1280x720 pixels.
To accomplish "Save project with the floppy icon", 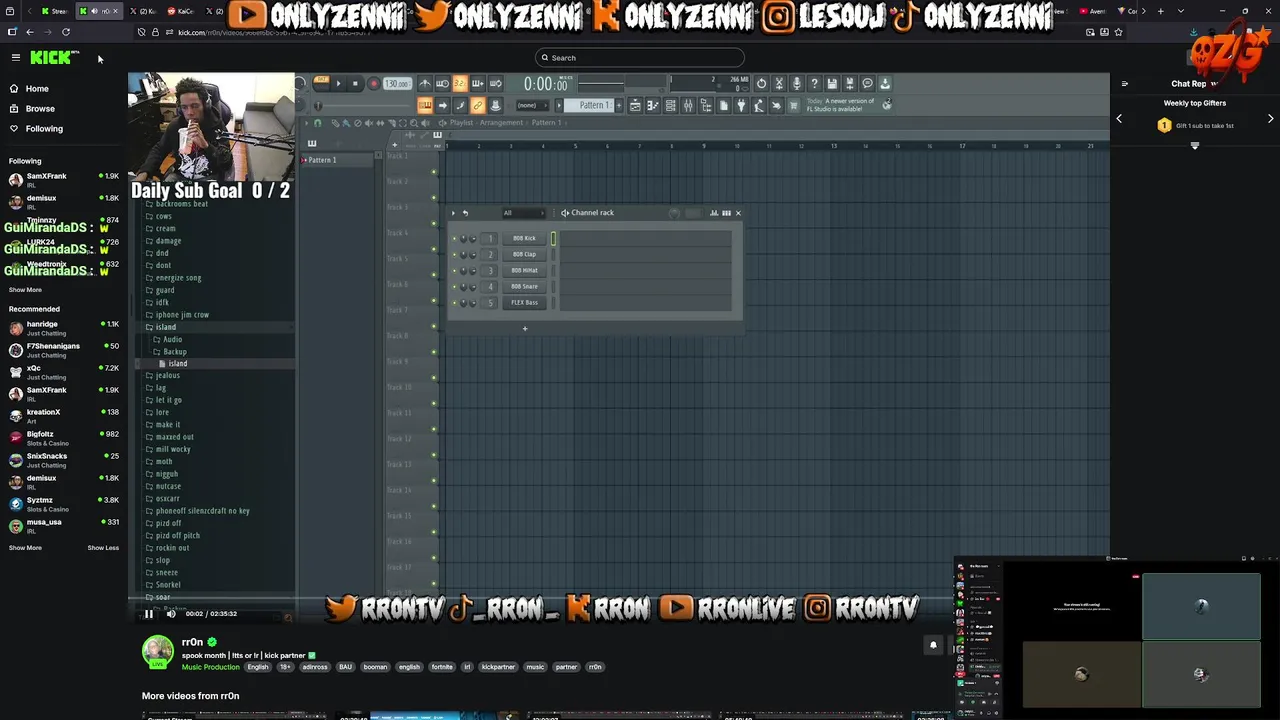I will coord(832,83).
